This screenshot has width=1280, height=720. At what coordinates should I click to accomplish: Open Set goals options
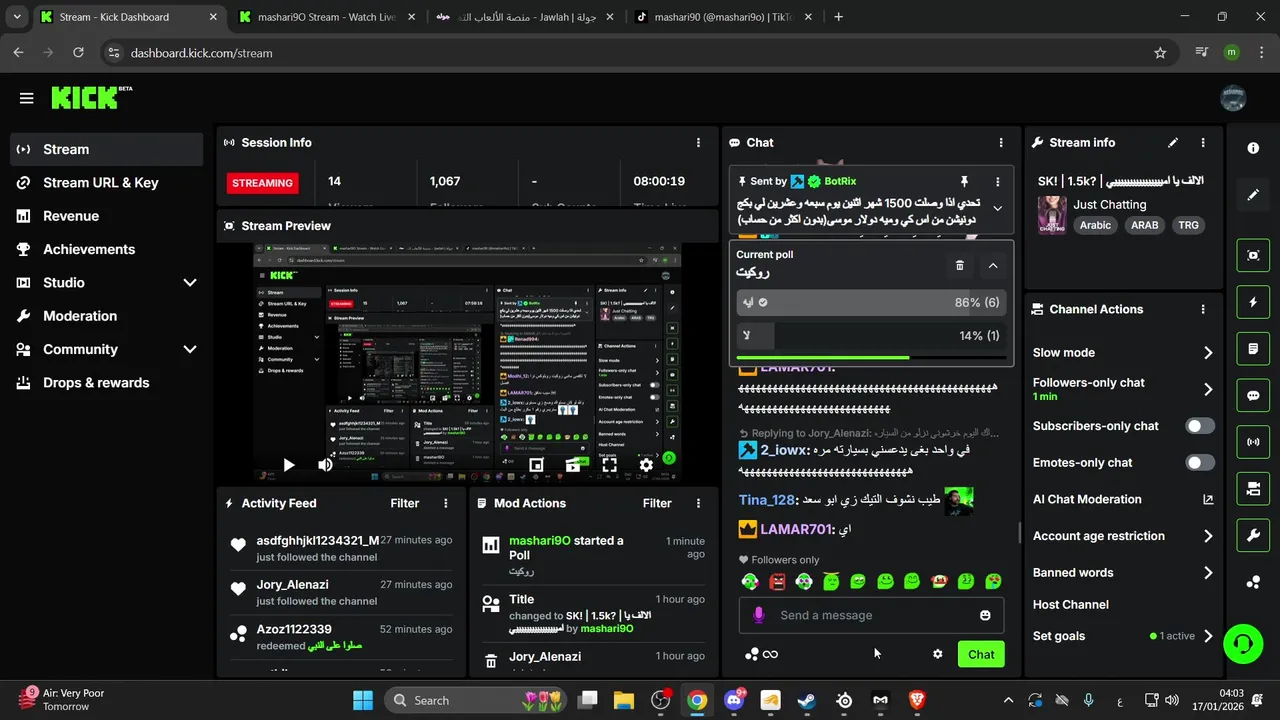1123,636
